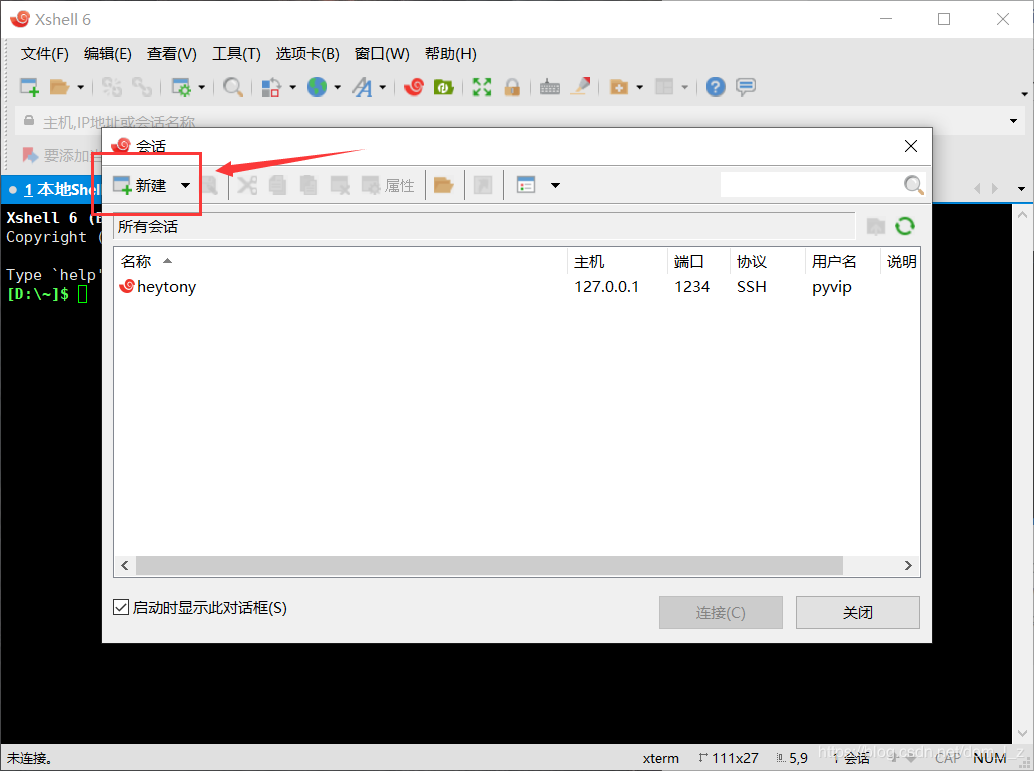Click the paste icon in session dialog toolbar
The height and width of the screenshot is (771, 1034).
308,185
